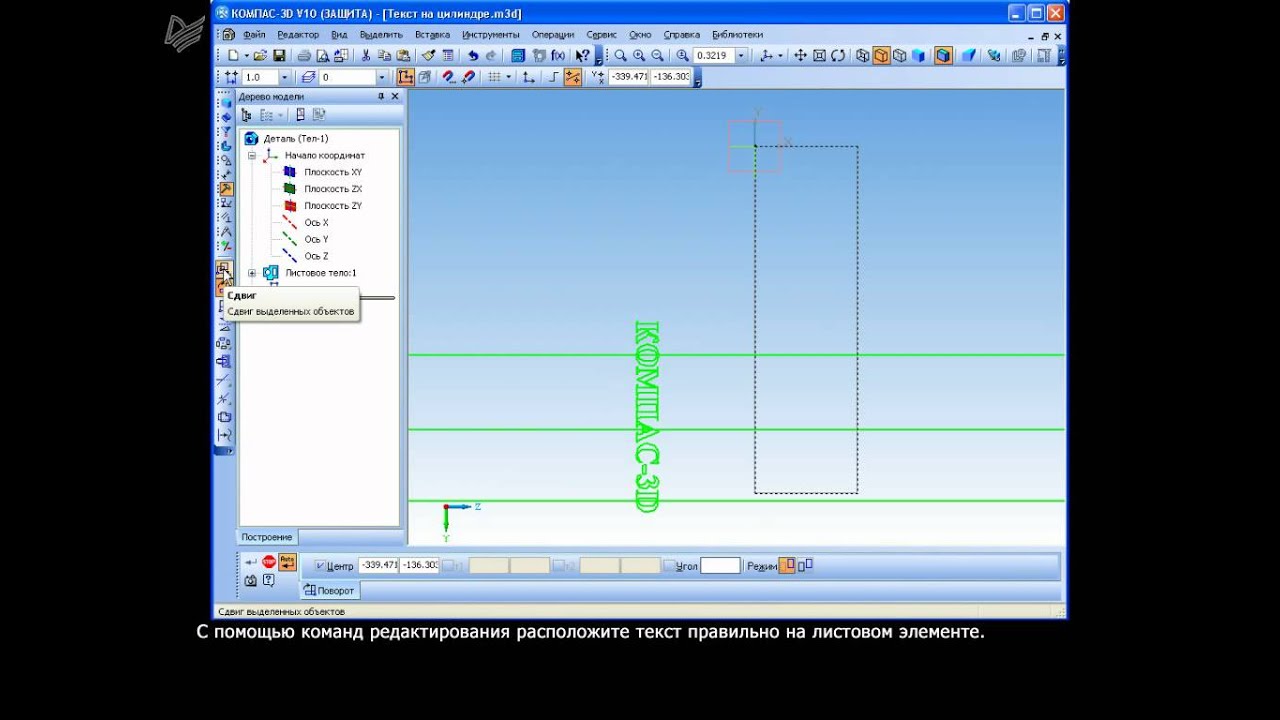Click the magnet snap settings icon
Viewport: 1280px width, 720px height.
448,77
